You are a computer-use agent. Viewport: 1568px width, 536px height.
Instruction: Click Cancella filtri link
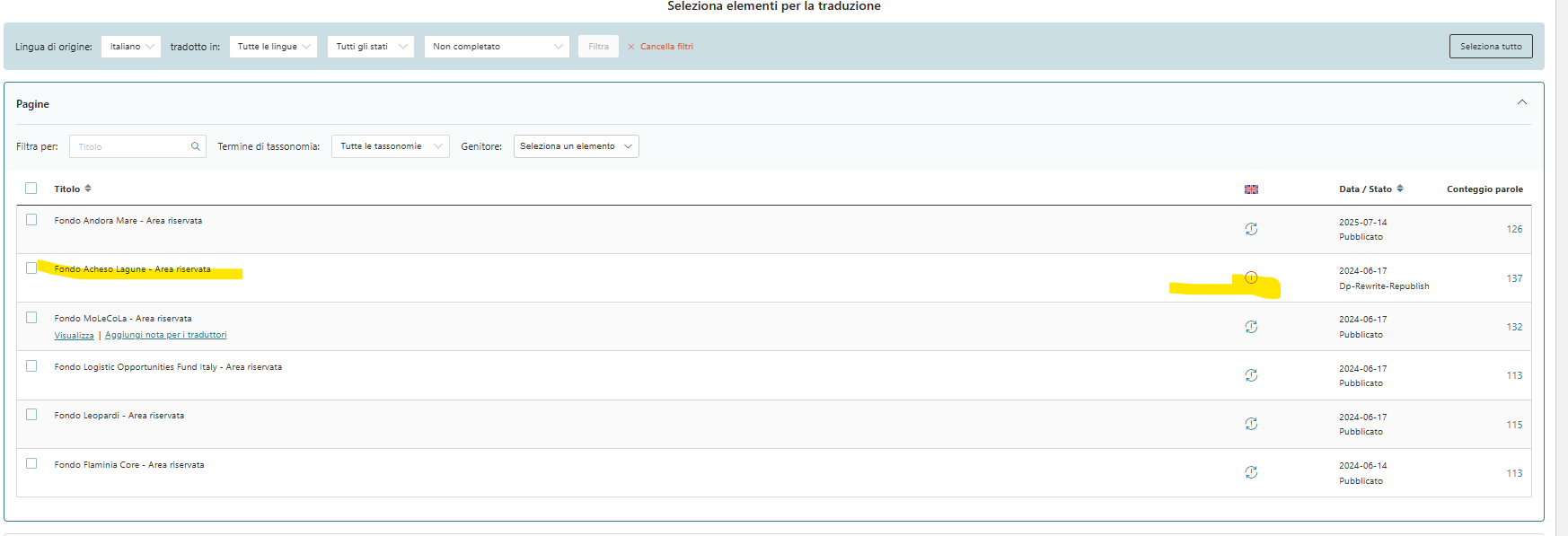(666, 47)
